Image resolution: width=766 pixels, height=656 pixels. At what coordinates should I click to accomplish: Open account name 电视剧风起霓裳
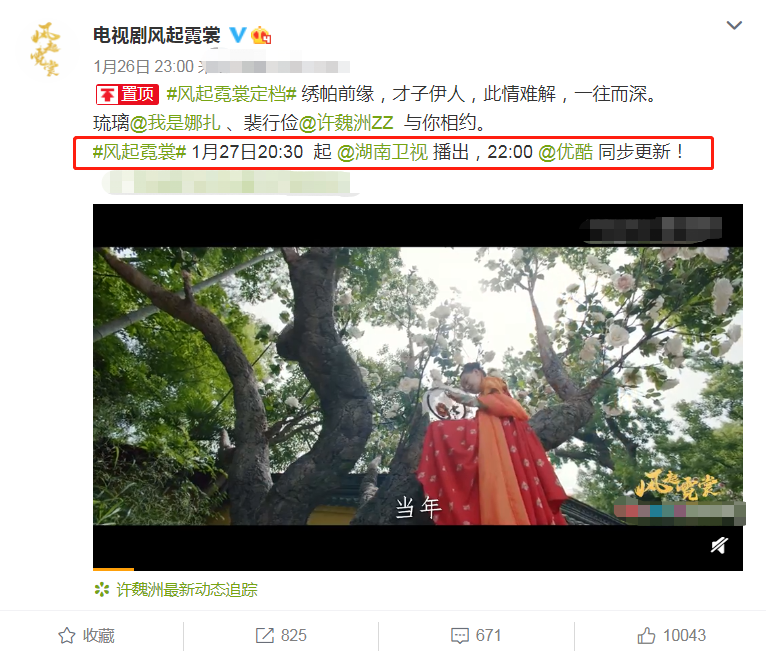point(156,35)
